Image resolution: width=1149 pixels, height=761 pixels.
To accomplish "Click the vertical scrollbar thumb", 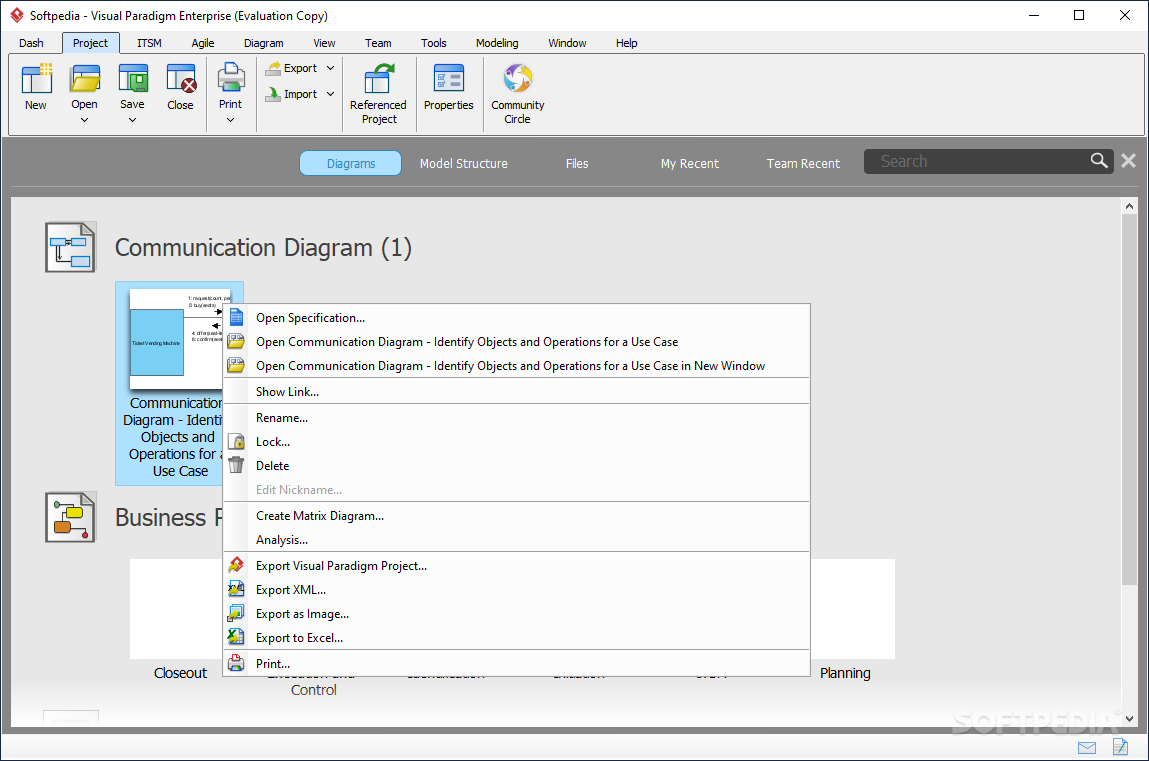I will pos(1129,400).
